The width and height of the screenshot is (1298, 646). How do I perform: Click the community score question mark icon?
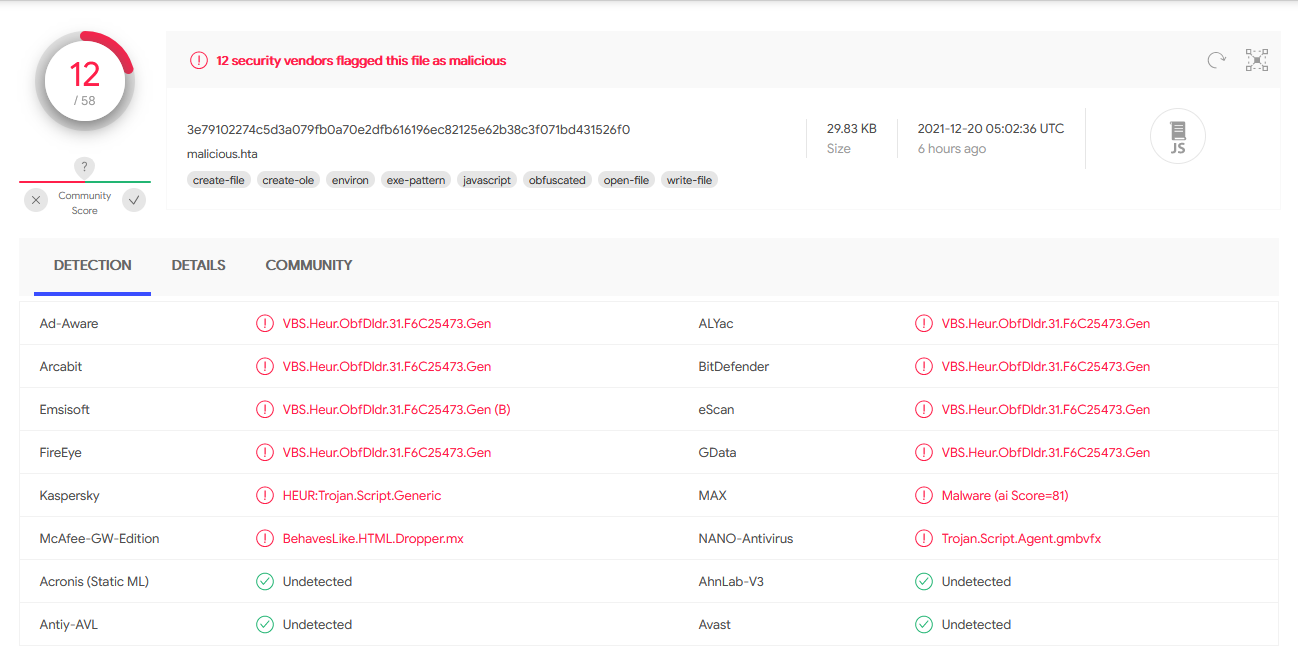pyautogui.click(x=85, y=167)
